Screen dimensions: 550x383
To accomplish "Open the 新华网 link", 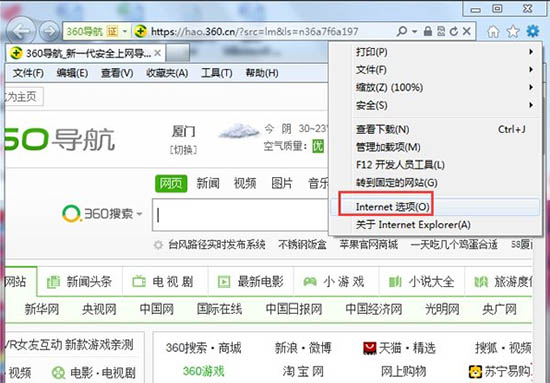I will click(x=42, y=309).
